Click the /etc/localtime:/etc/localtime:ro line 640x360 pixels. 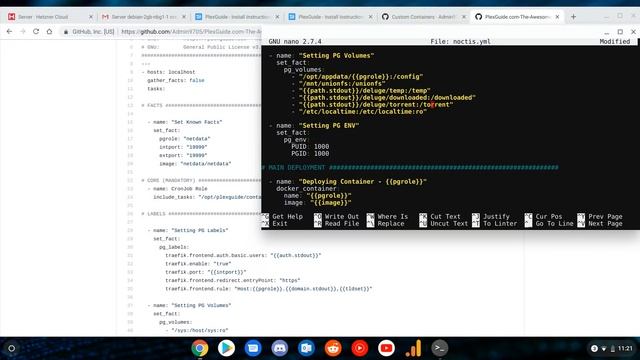tap(359, 111)
